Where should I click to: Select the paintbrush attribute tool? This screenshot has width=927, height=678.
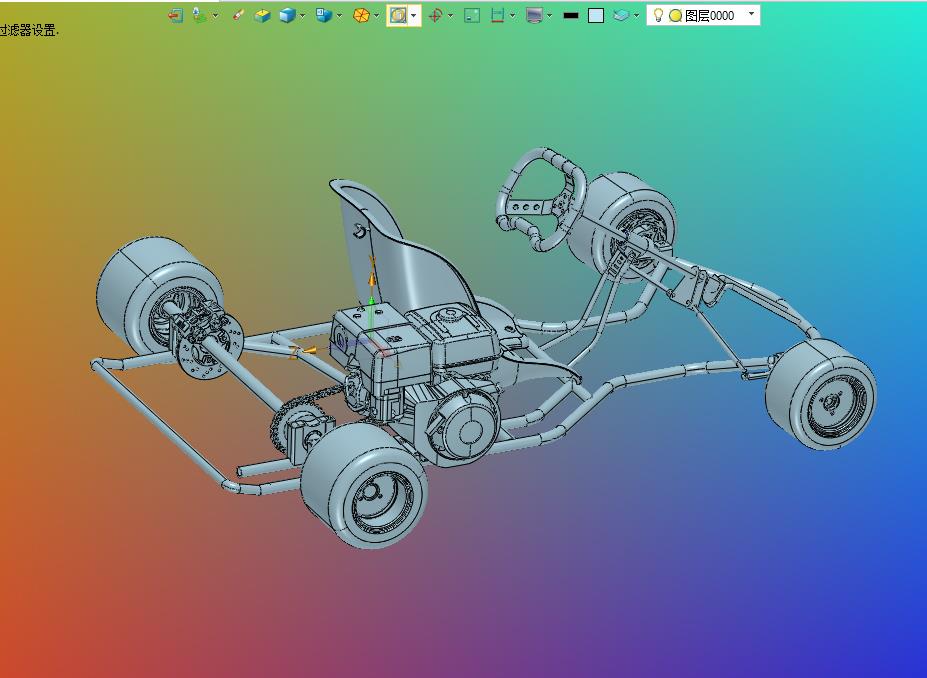click(238, 15)
